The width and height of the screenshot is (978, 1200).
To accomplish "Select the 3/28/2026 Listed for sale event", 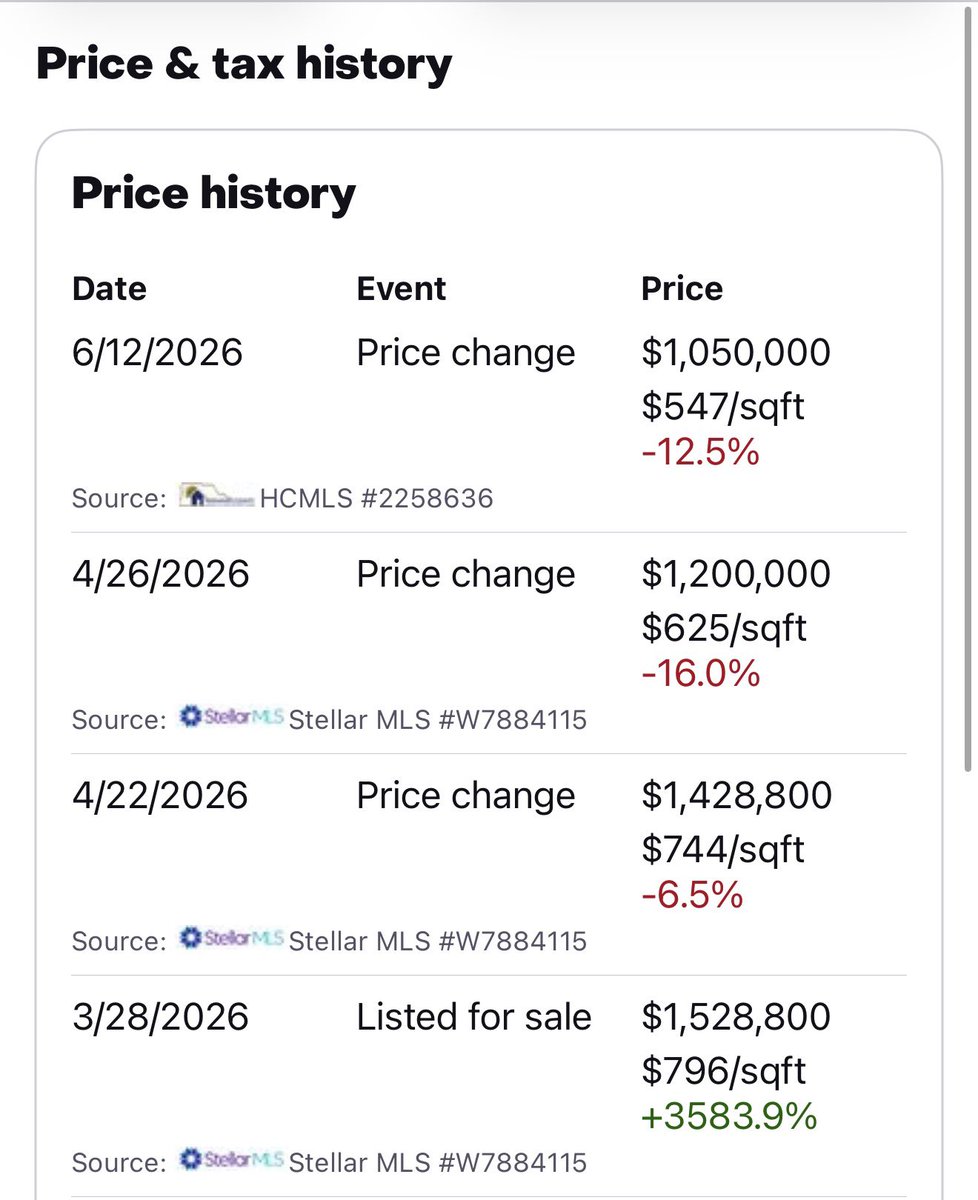I will pyautogui.click(x=474, y=1018).
